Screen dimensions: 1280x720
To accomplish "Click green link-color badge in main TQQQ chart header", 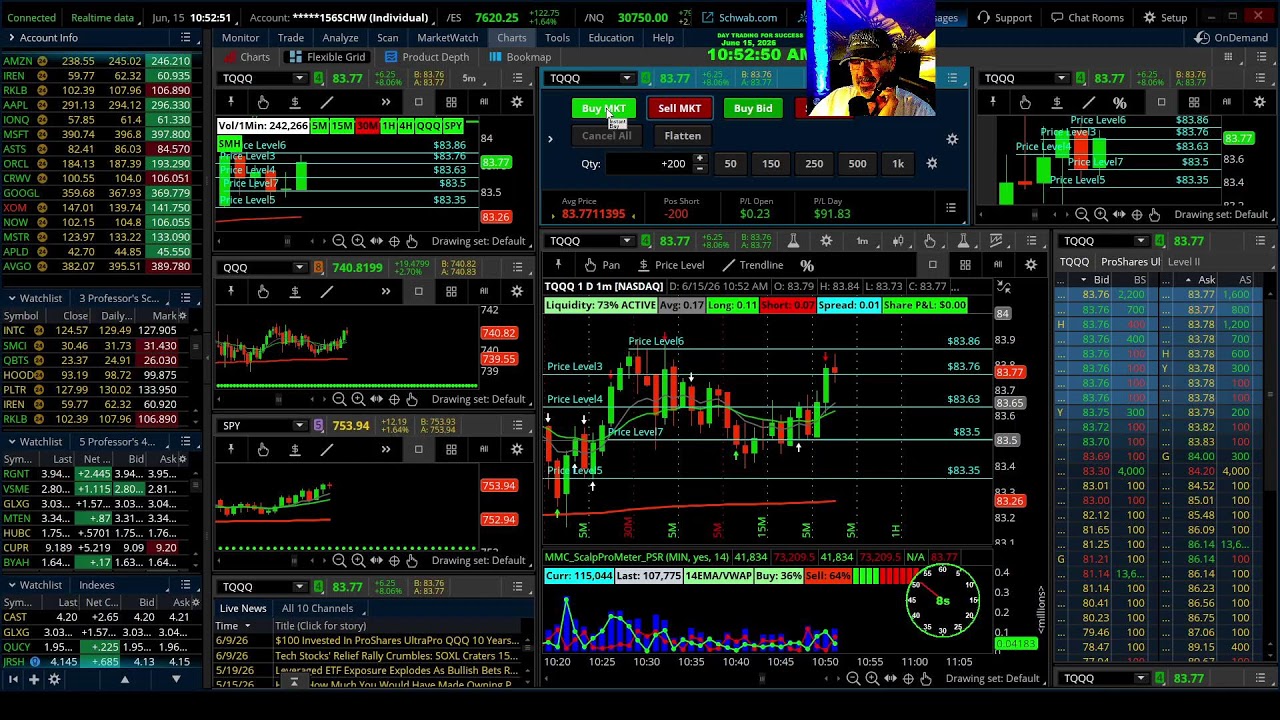I will click(x=646, y=241).
